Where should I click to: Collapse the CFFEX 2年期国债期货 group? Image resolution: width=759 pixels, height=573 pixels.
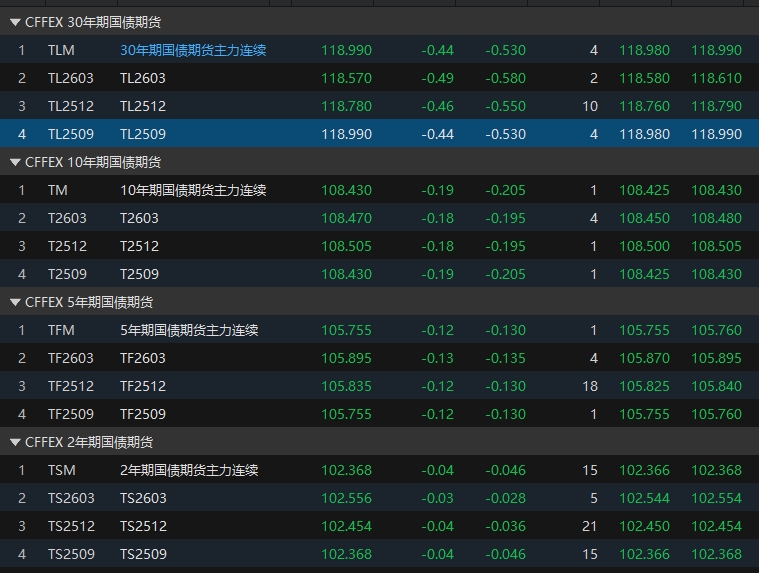pyautogui.click(x=15, y=442)
